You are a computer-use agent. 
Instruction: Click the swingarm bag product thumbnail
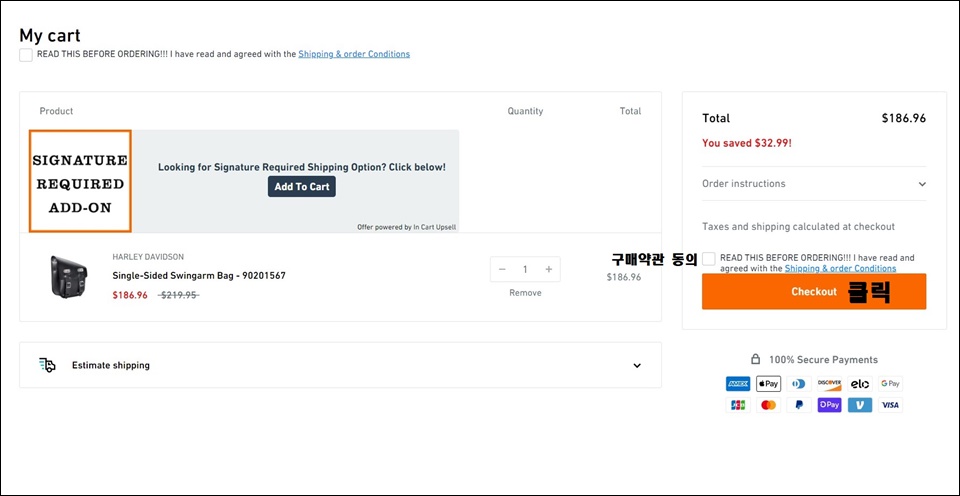click(x=69, y=277)
